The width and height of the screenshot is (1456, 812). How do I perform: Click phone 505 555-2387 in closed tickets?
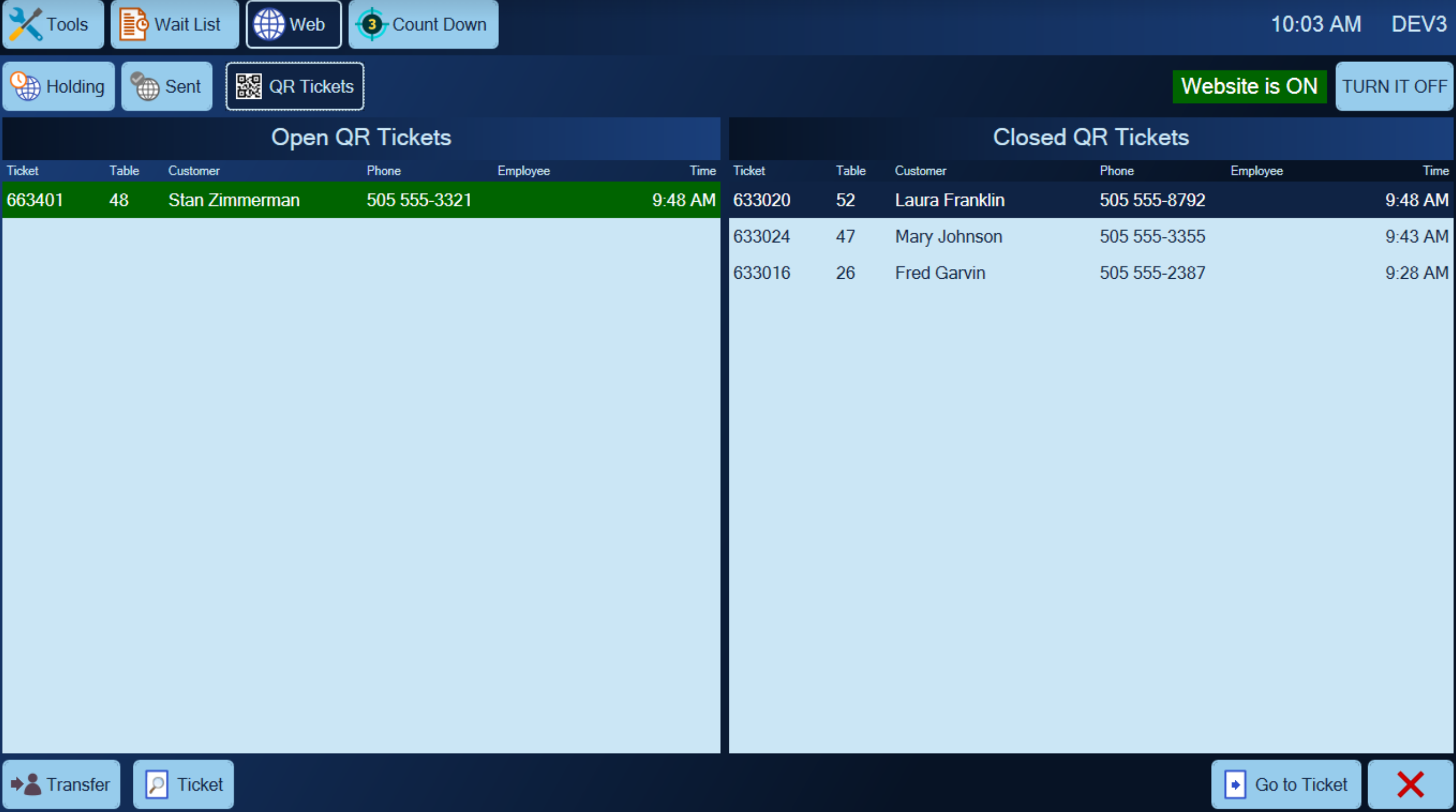click(x=1152, y=272)
